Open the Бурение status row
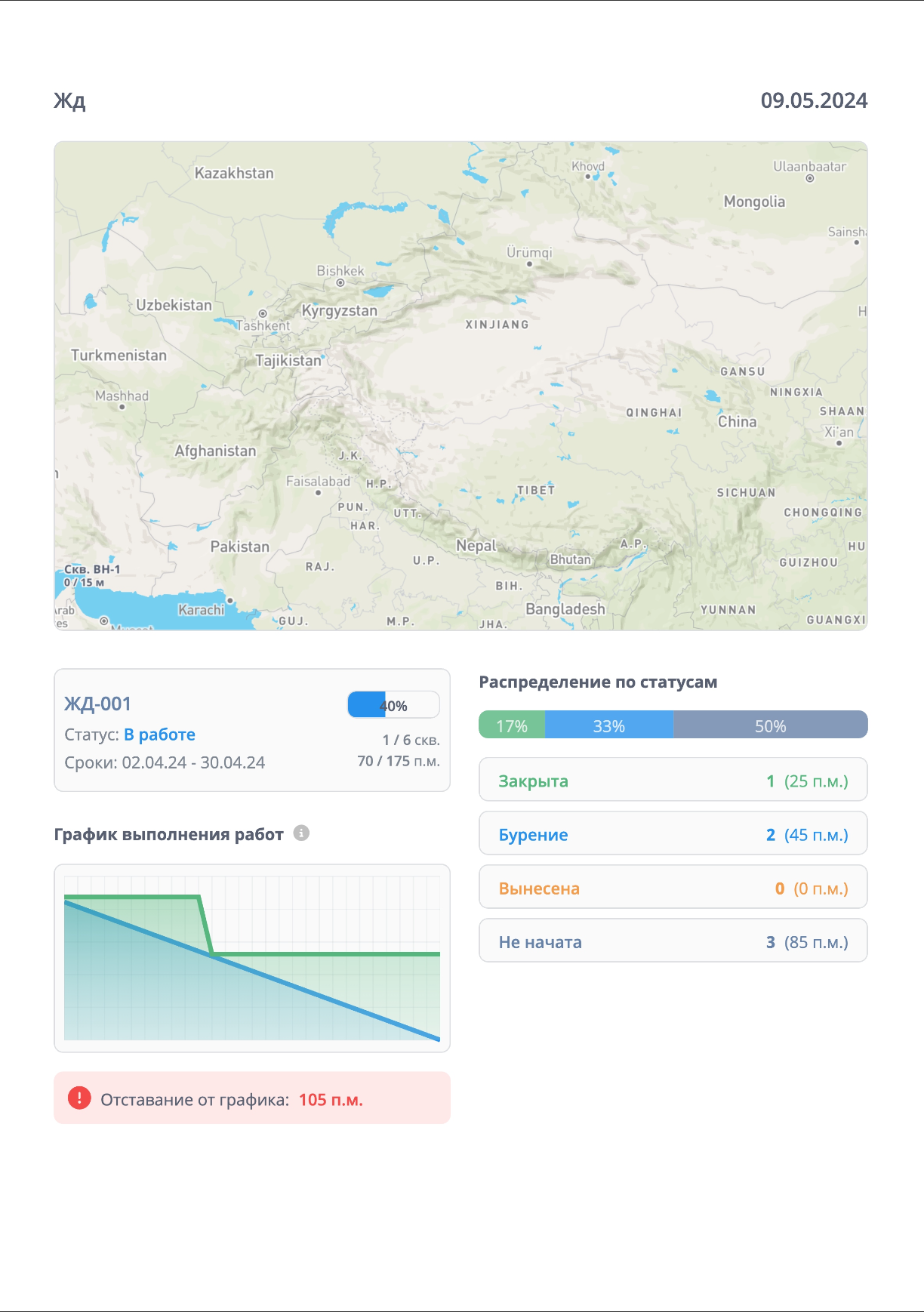924x1312 pixels. (x=673, y=833)
